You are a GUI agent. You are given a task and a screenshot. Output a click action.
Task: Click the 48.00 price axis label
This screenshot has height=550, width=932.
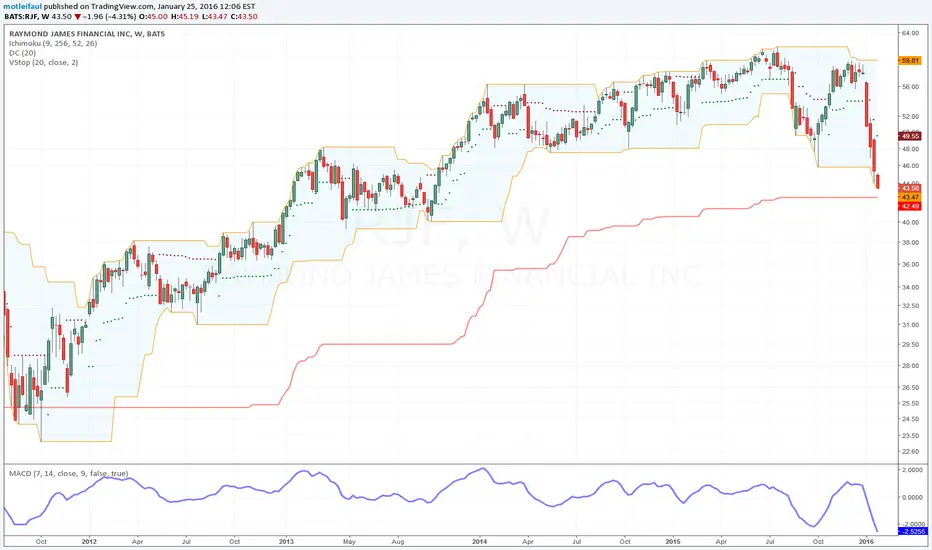[x=910, y=149]
